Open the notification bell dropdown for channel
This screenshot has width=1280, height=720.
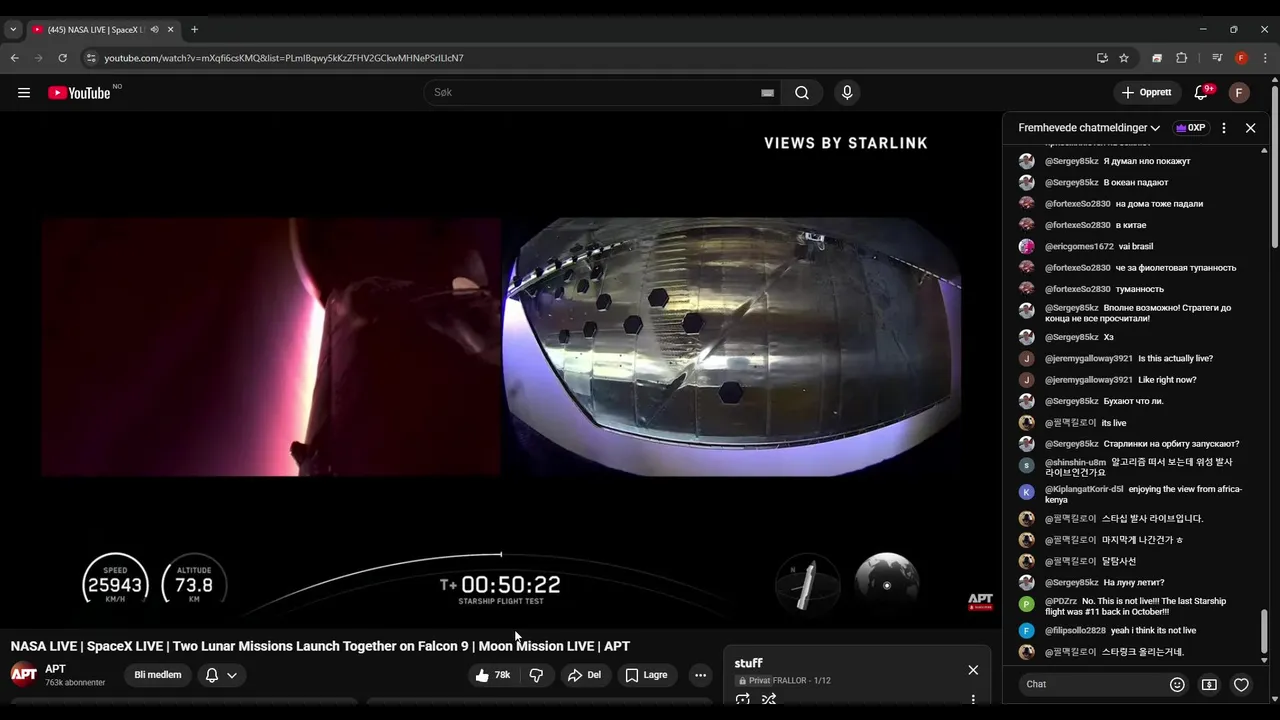tap(221, 675)
